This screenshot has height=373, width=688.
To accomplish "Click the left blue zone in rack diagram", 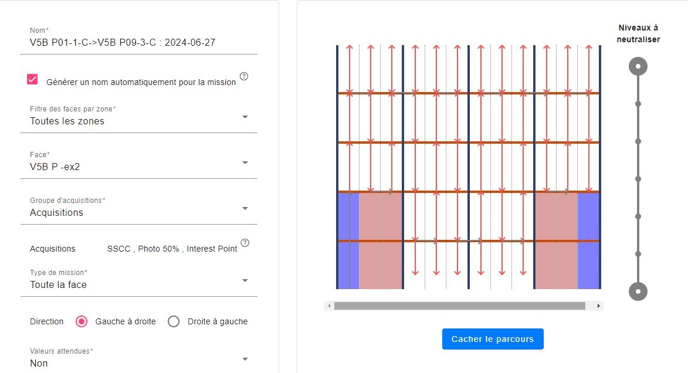I will pos(348,240).
